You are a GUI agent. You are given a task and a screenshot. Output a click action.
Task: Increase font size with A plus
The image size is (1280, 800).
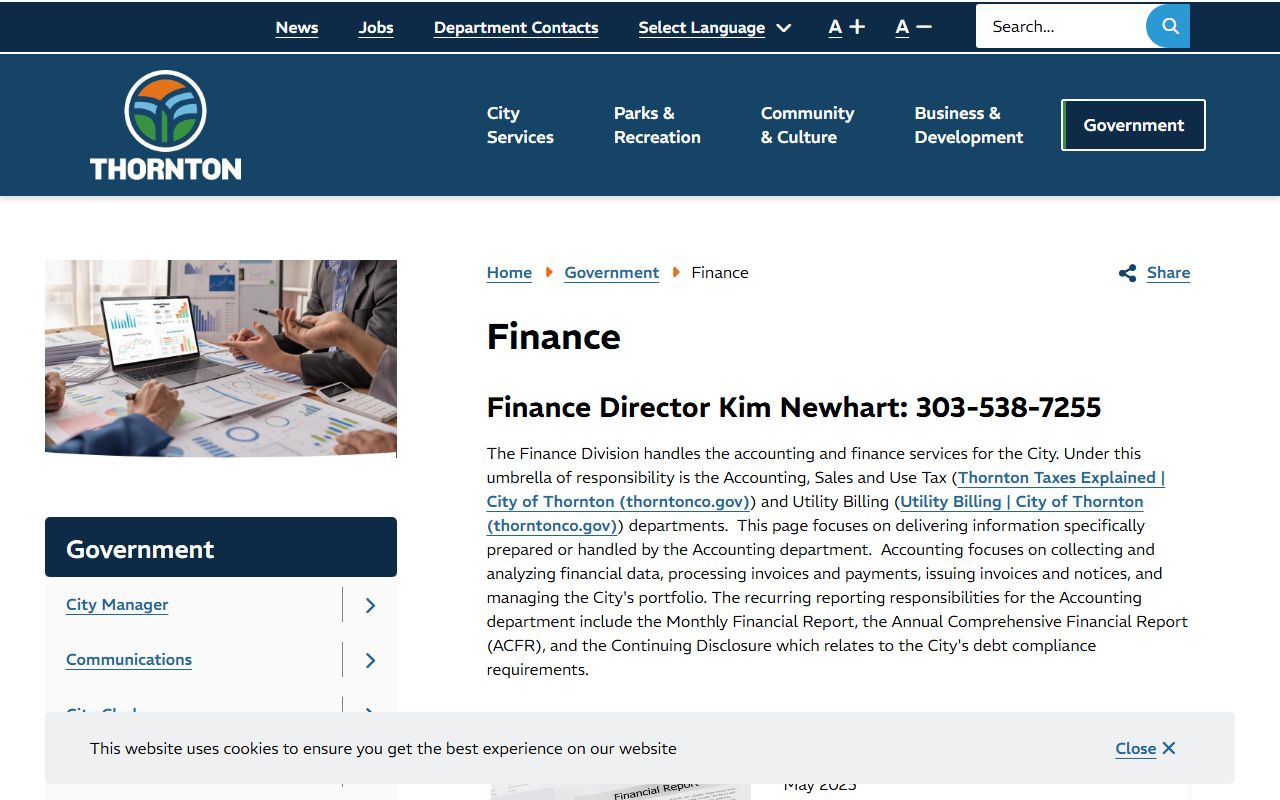click(847, 27)
